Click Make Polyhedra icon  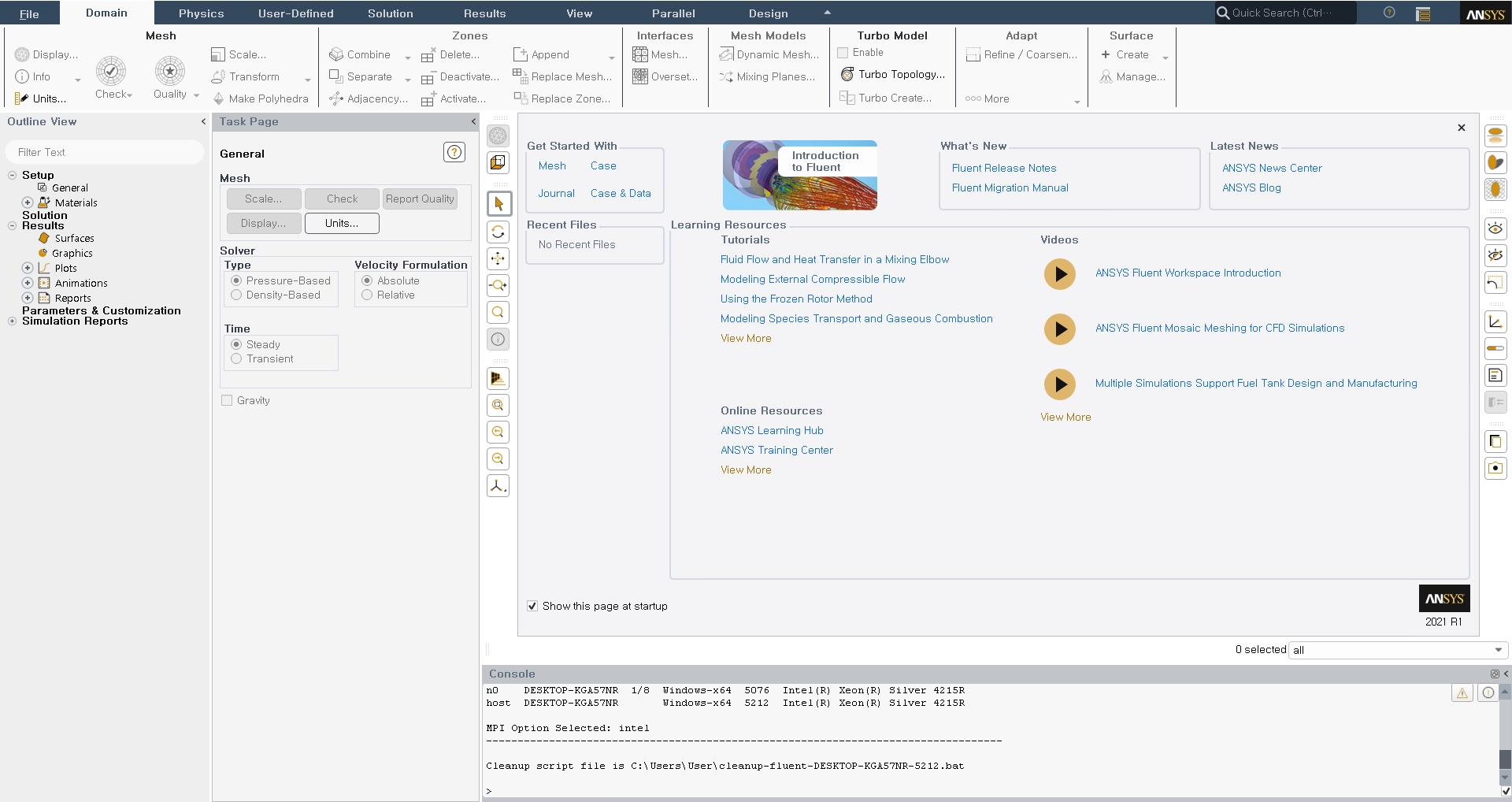tap(218, 98)
